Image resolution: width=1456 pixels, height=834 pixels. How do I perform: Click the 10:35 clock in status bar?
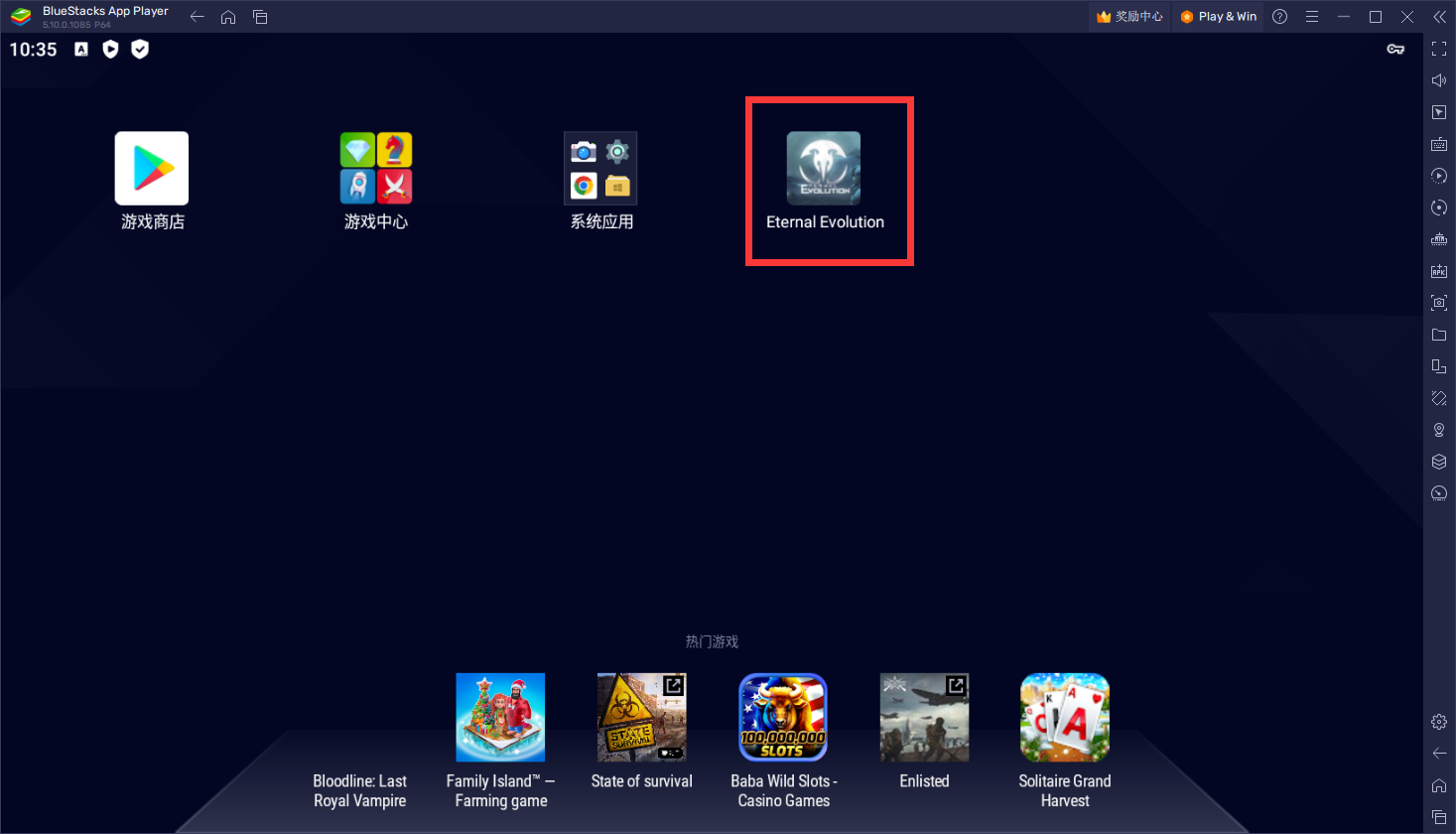coord(33,50)
